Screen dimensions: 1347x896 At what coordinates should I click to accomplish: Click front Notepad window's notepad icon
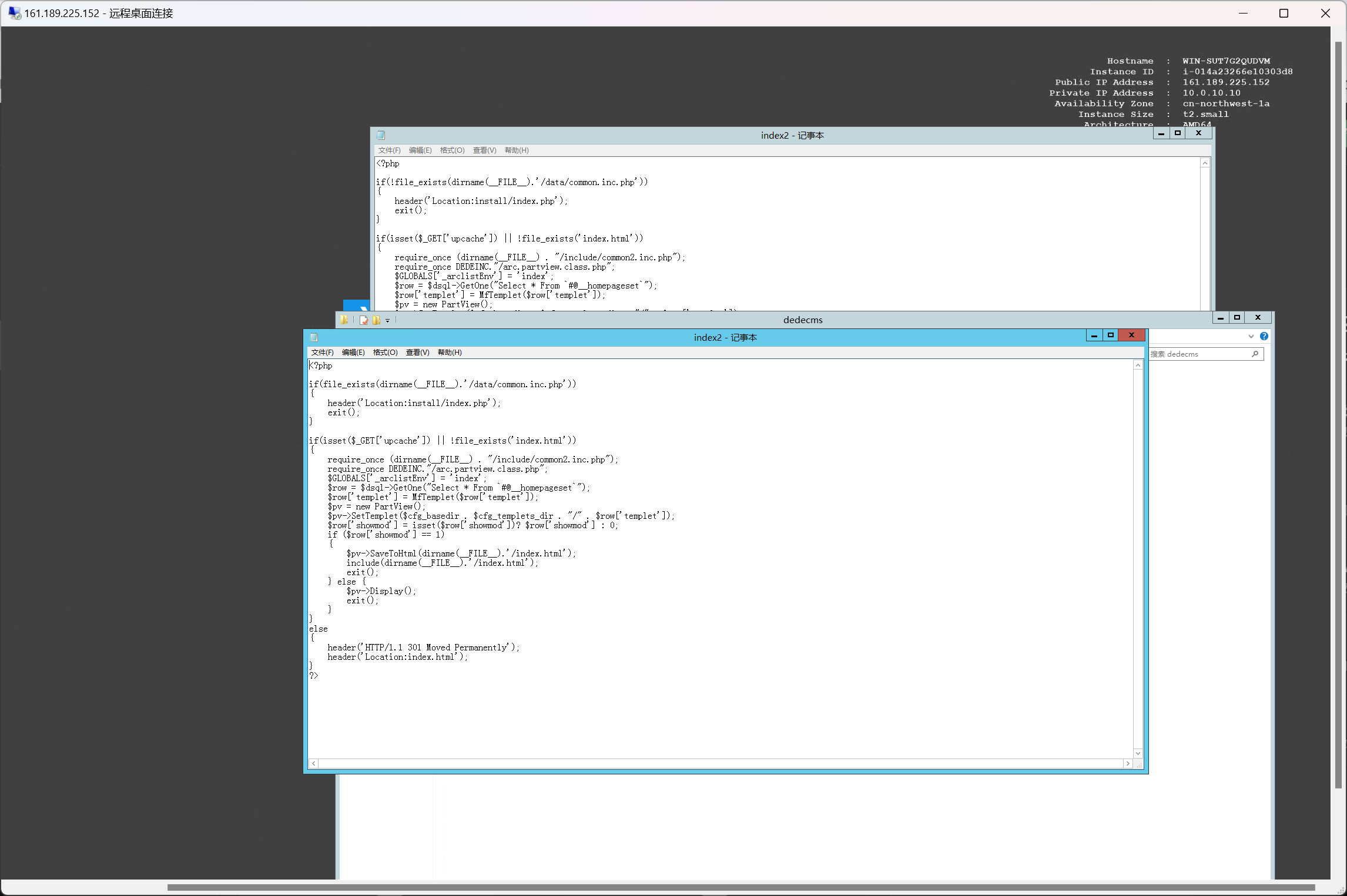314,337
